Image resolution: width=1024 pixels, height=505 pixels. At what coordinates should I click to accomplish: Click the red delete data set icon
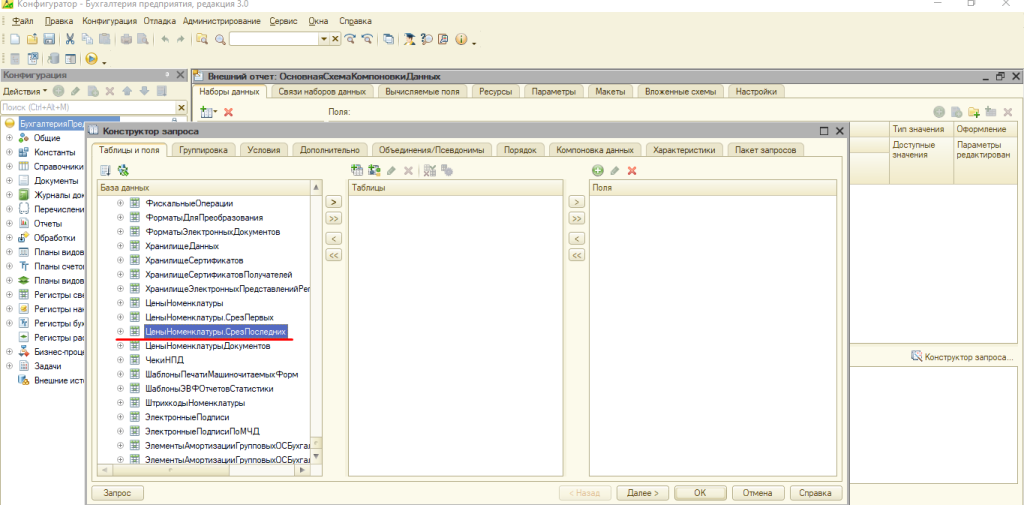[228, 112]
